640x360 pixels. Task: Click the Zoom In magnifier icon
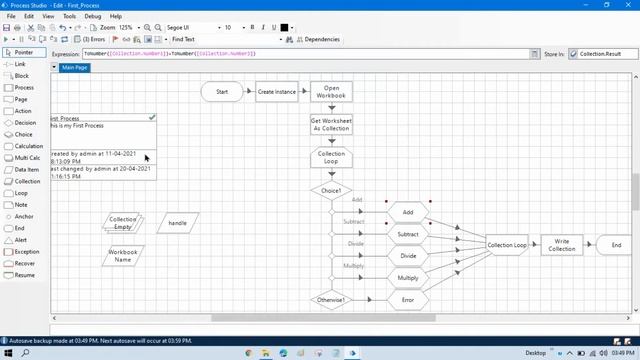(x=147, y=28)
